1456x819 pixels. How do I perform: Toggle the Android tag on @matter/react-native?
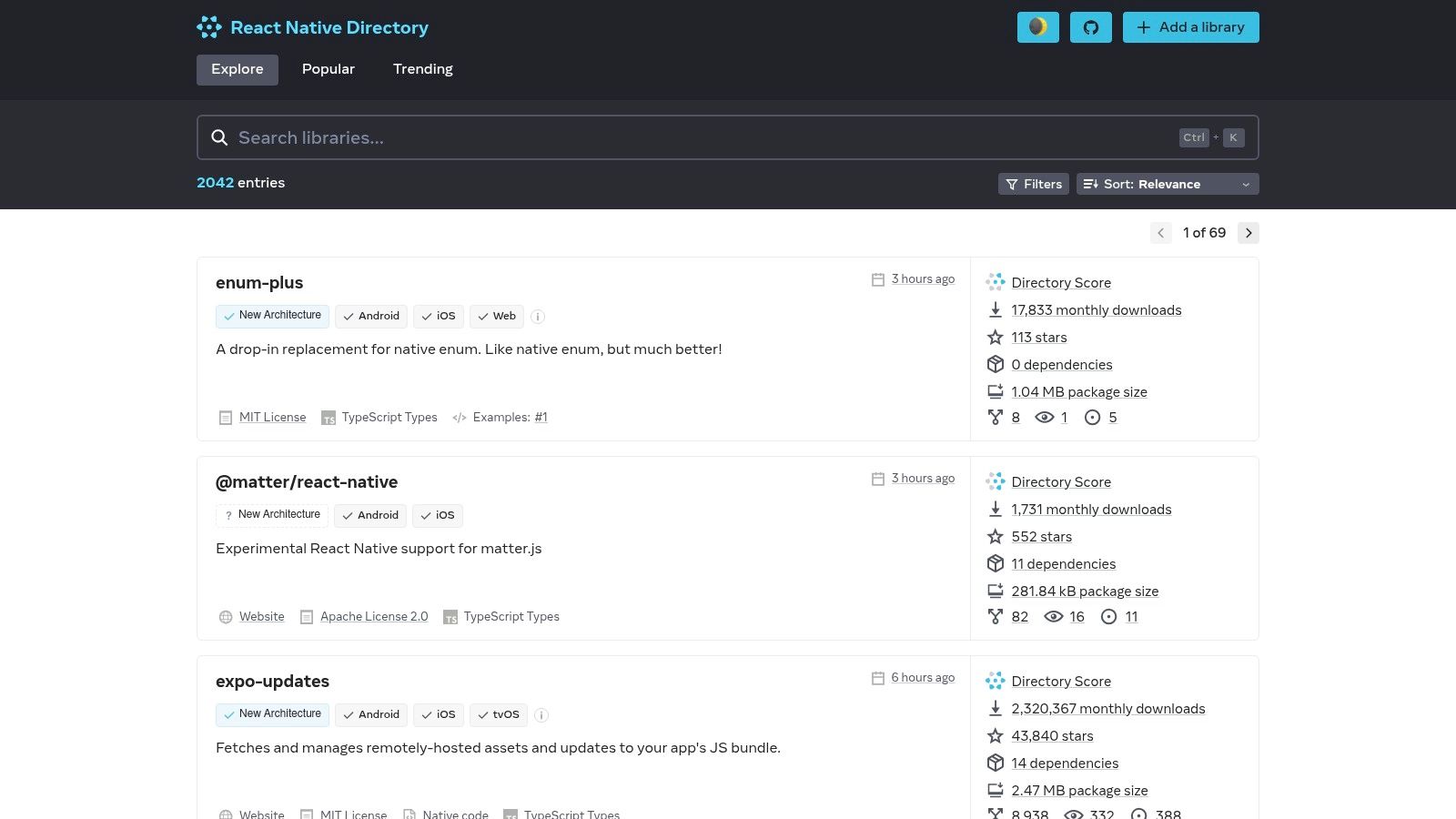(369, 515)
